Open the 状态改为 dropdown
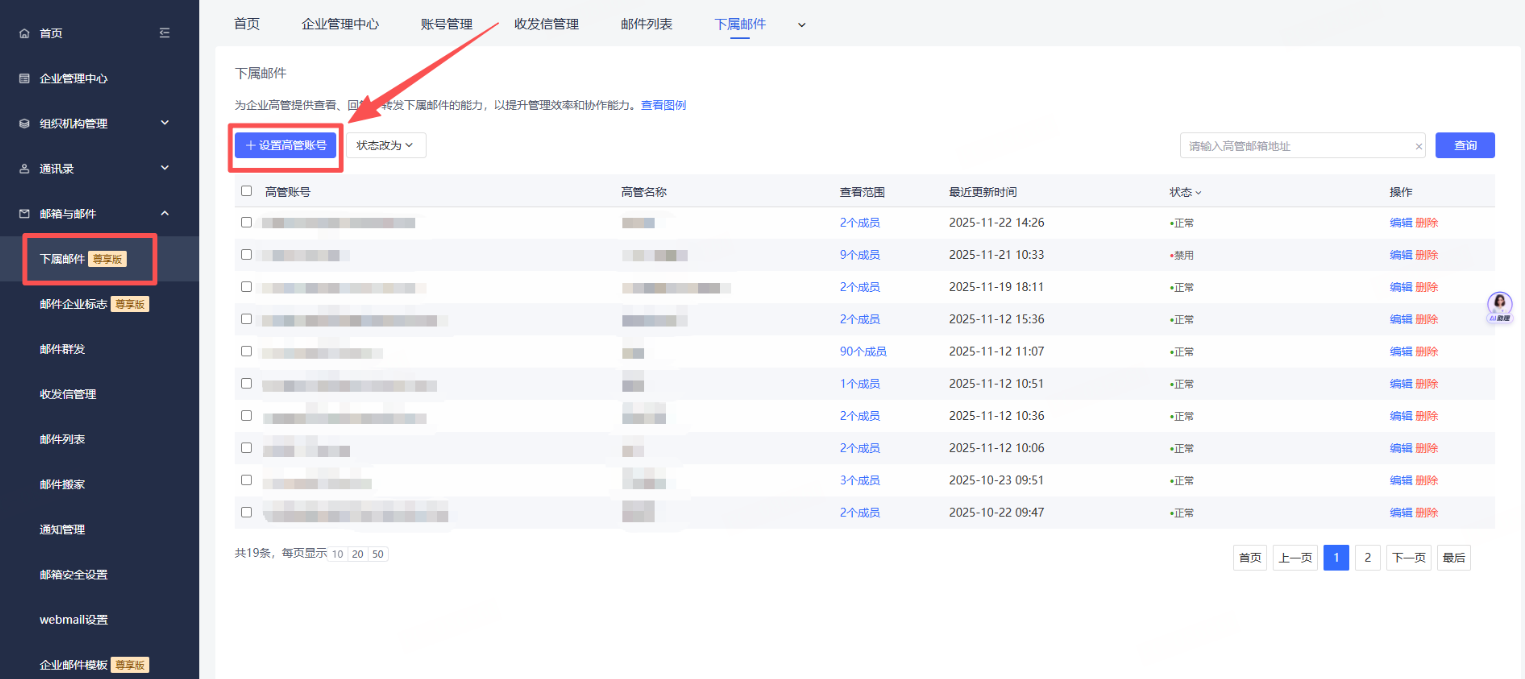 386,145
